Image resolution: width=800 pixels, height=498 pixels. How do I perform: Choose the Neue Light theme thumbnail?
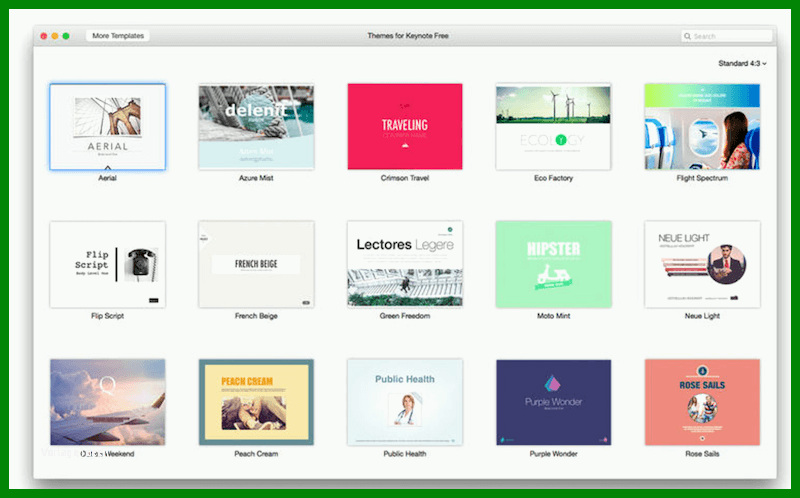(702, 264)
